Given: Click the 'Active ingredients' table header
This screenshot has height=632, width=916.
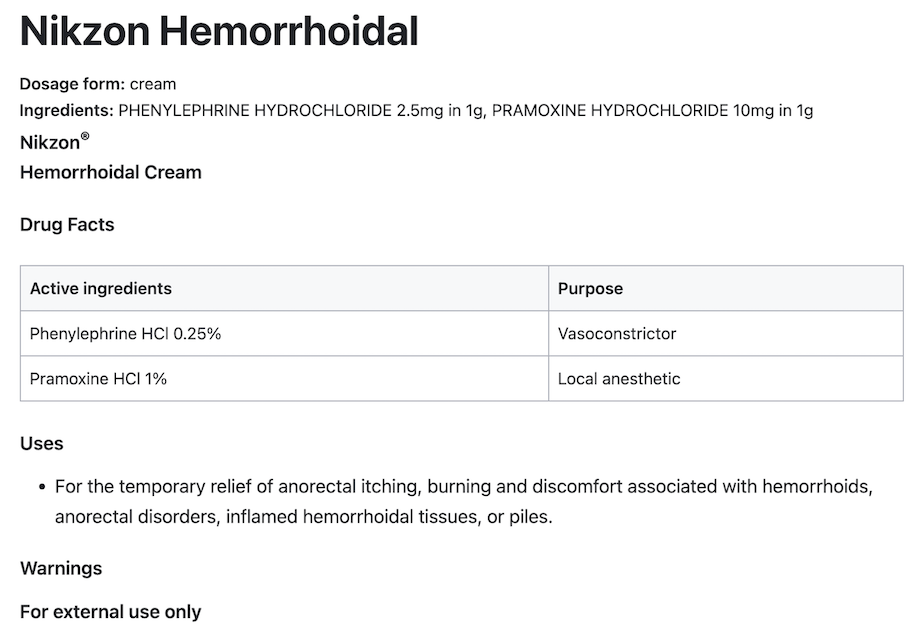Looking at the screenshot, I should 101,288.
